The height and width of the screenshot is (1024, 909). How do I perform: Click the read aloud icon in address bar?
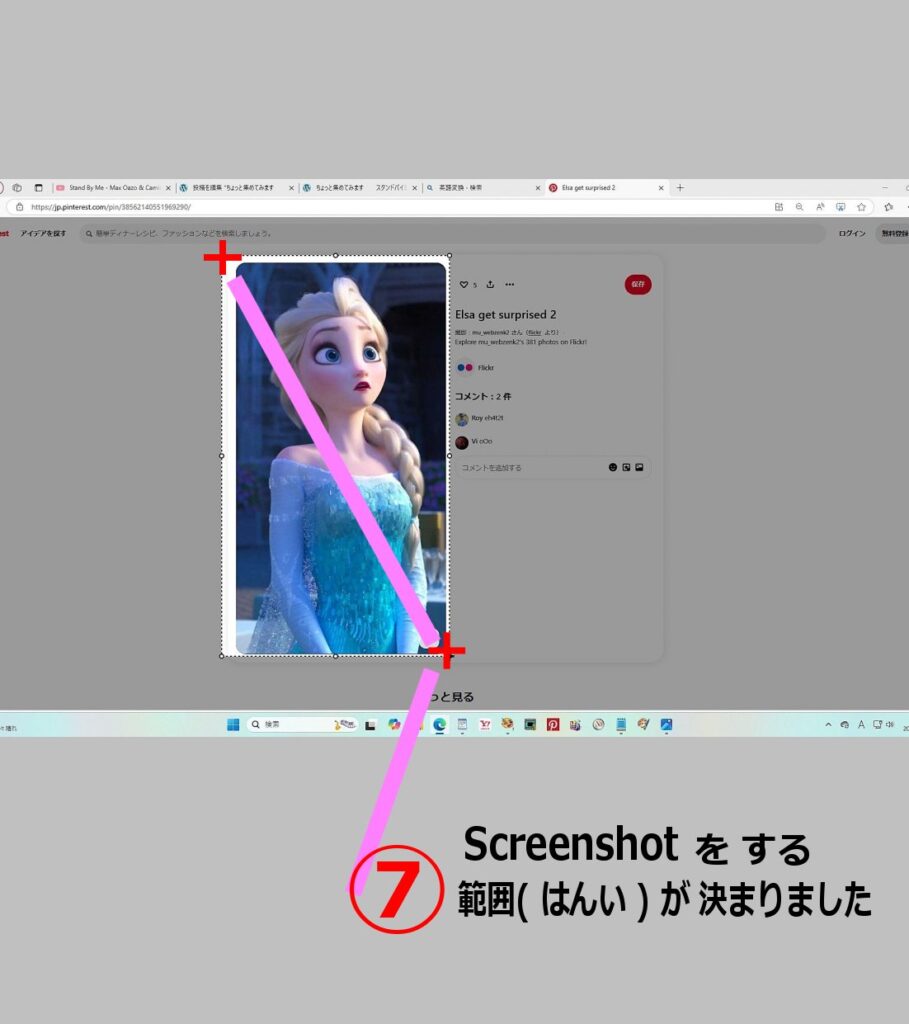(x=820, y=207)
